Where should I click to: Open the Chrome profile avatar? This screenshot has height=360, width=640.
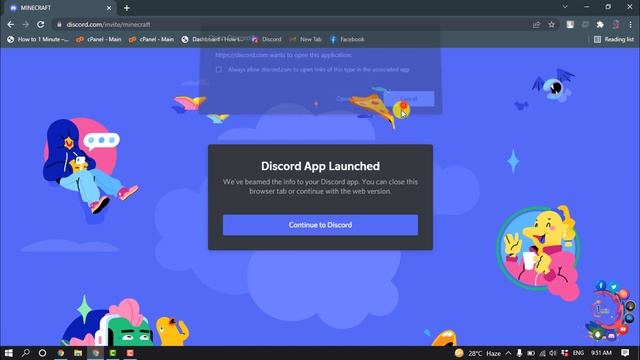[616, 24]
